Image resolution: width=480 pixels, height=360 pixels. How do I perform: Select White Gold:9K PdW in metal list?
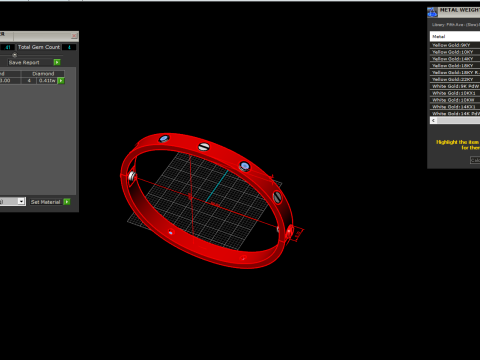coord(455,86)
